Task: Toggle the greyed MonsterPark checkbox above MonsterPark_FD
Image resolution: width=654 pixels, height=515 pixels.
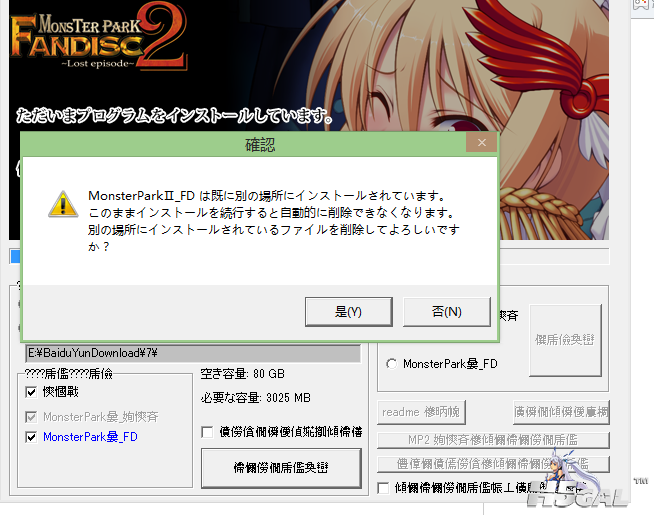Action: coord(31,417)
